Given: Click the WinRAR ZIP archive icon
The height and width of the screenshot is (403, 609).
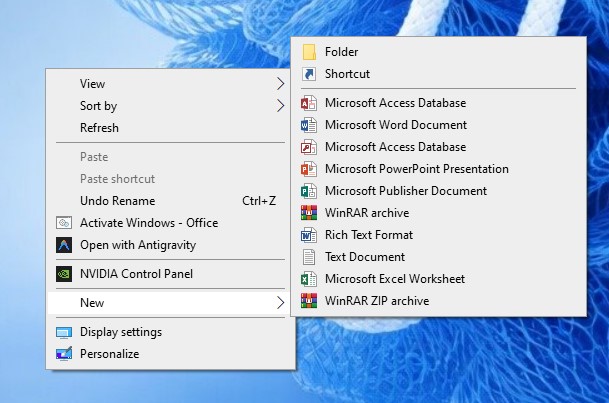Looking at the screenshot, I should click(309, 301).
